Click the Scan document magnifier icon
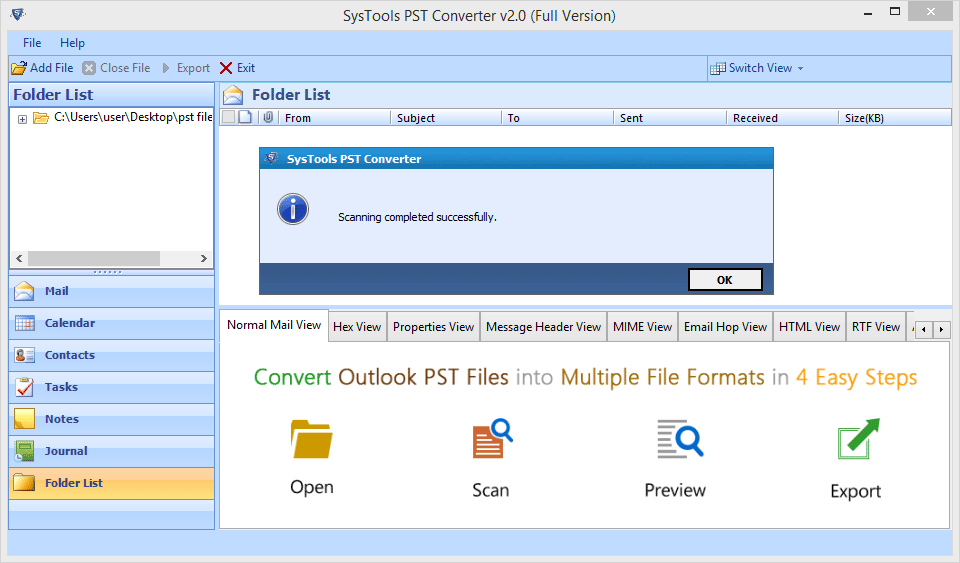Viewport: 960px width, 563px height. pos(492,439)
